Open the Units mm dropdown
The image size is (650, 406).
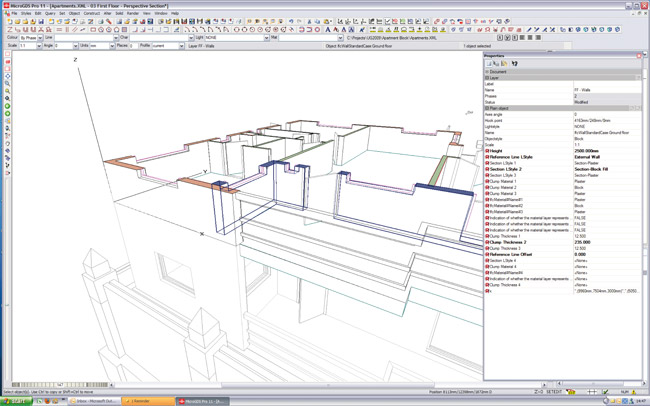(x=111, y=45)
